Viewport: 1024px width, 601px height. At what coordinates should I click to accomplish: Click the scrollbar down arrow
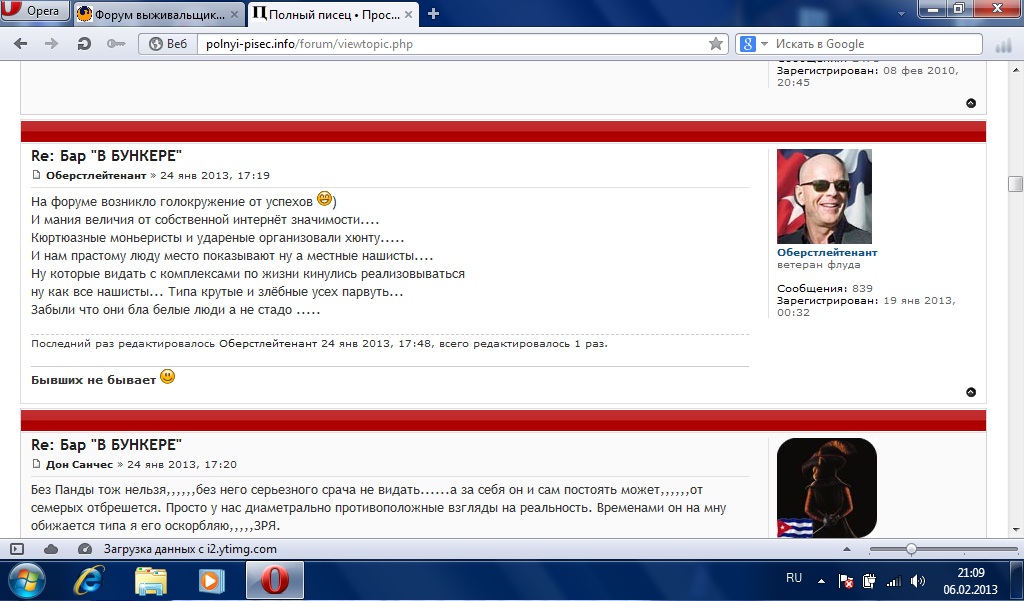point(1016,530)
